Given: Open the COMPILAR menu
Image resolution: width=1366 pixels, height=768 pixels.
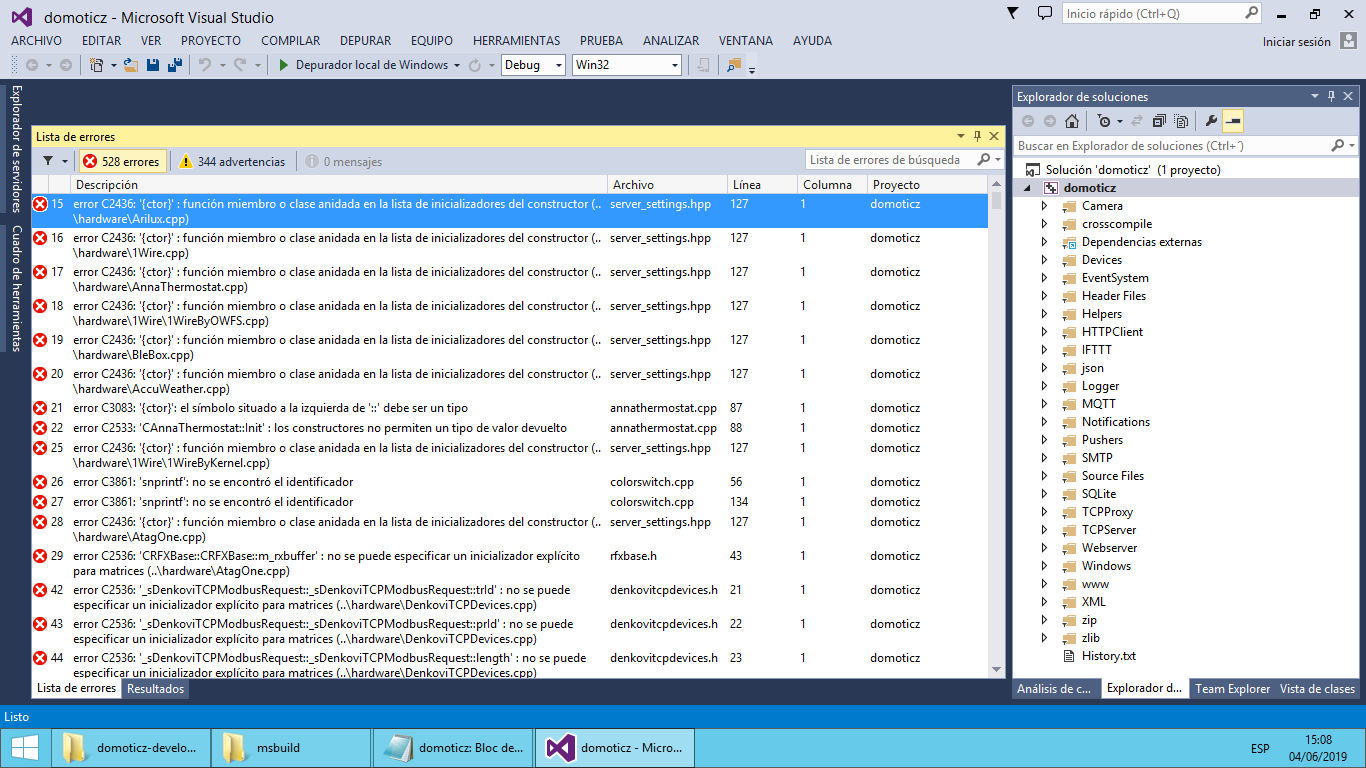Looking at the screenshot, I should (x=291, y=41).
